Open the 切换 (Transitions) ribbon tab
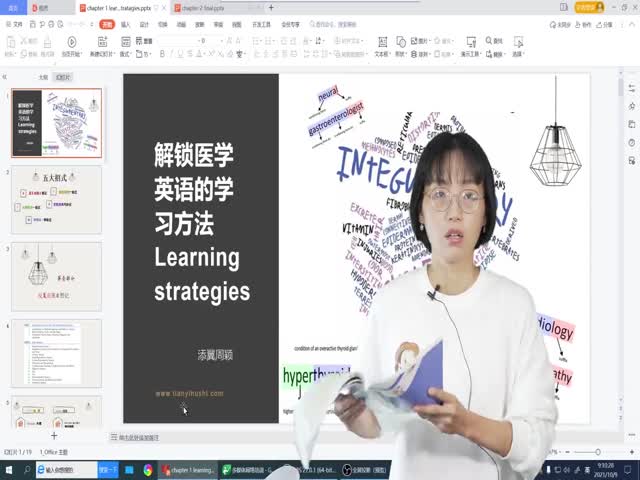Viewport: 640px width, 480px height. pos(162,24)
